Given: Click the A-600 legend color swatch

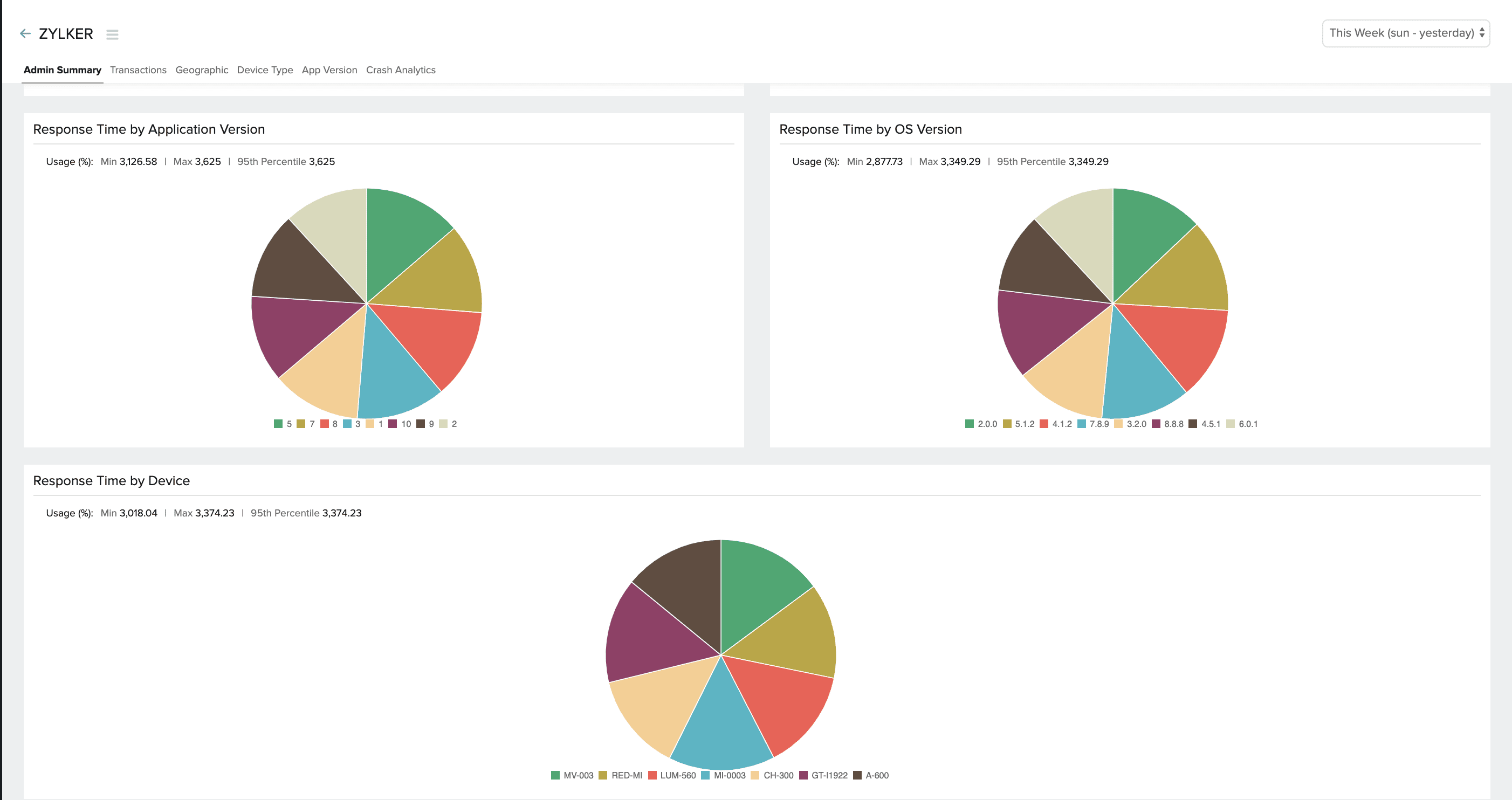Looking at the screenshot, I should 857,775.
